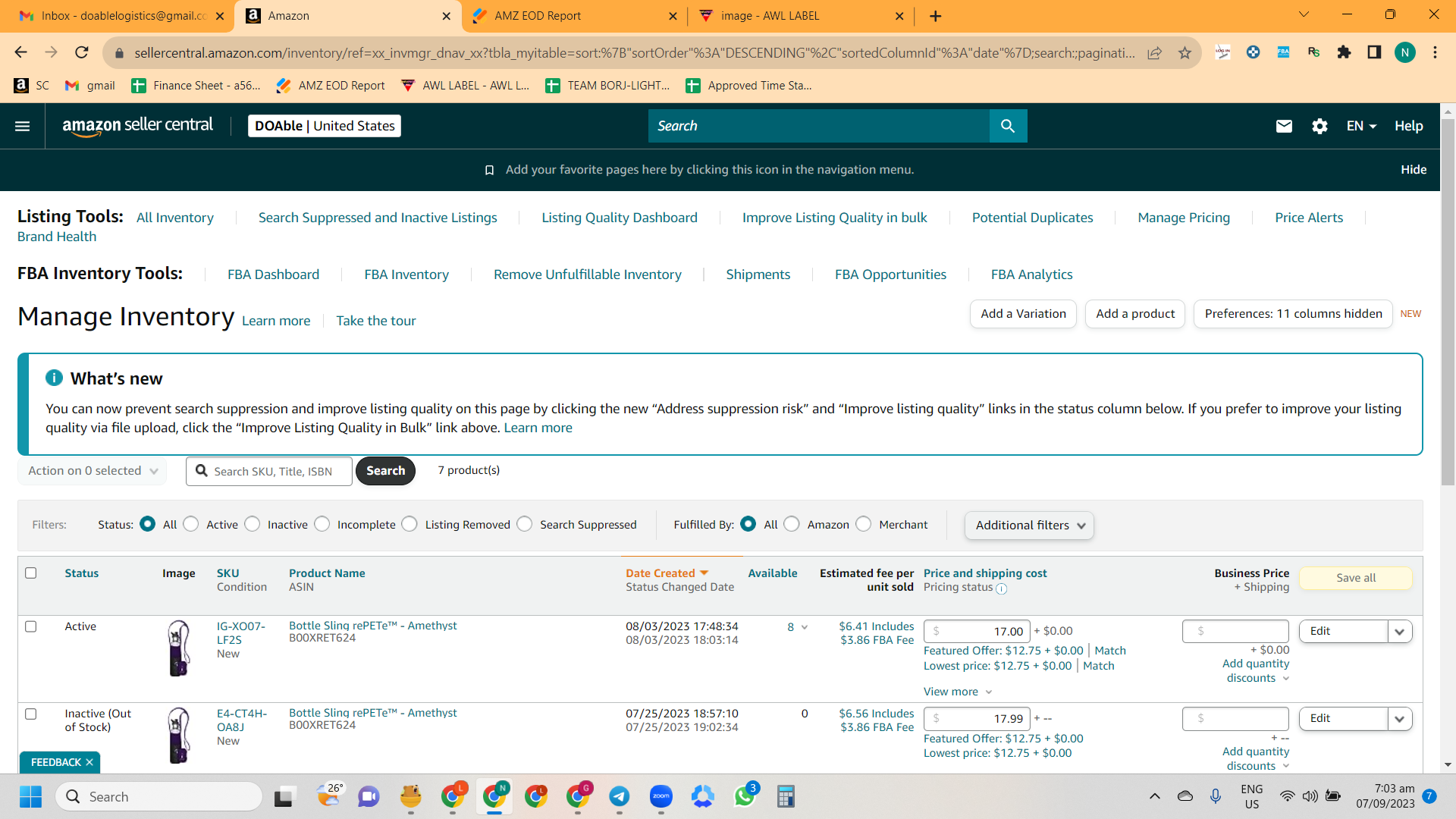Open the Action on 0 selected dropdown

tap(93, 471)
